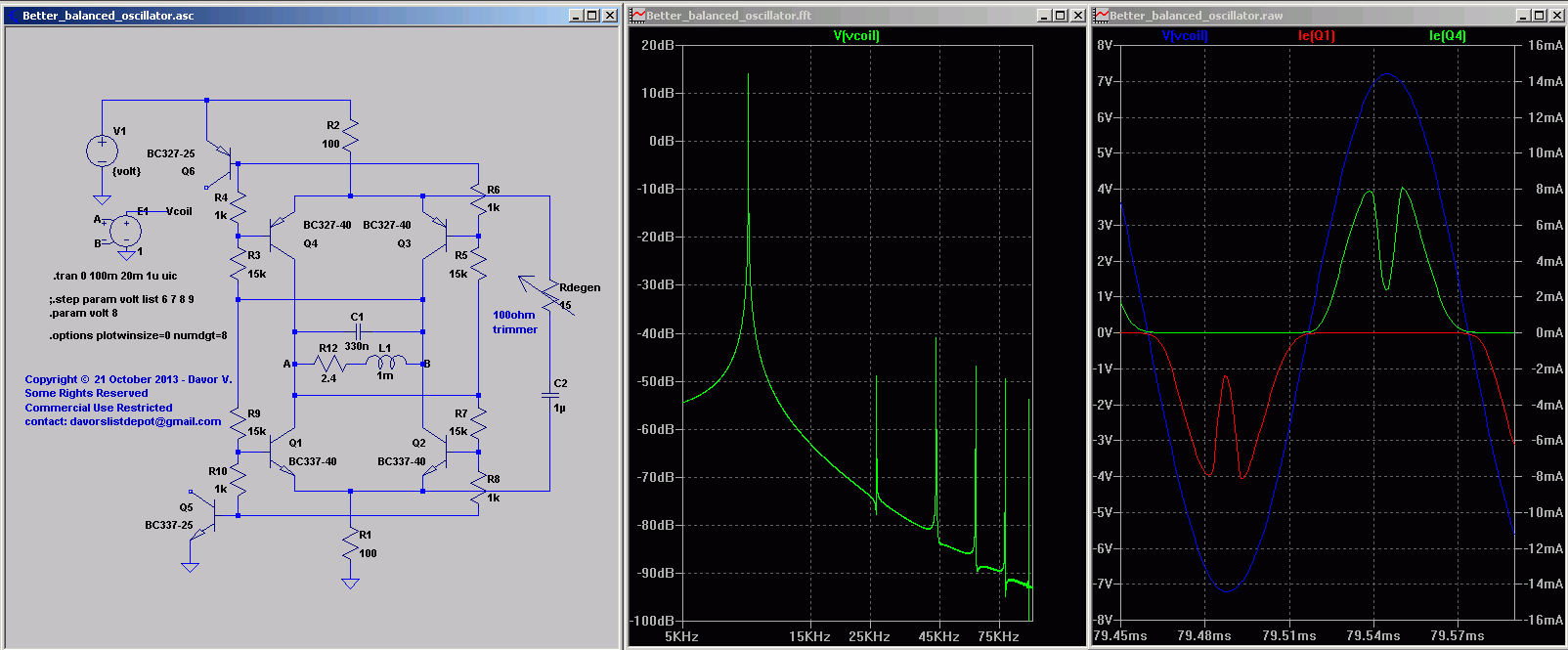1568x650 pixels.
Task: Select the red Ie(Q1) trace label
Action: (1316, 36)
